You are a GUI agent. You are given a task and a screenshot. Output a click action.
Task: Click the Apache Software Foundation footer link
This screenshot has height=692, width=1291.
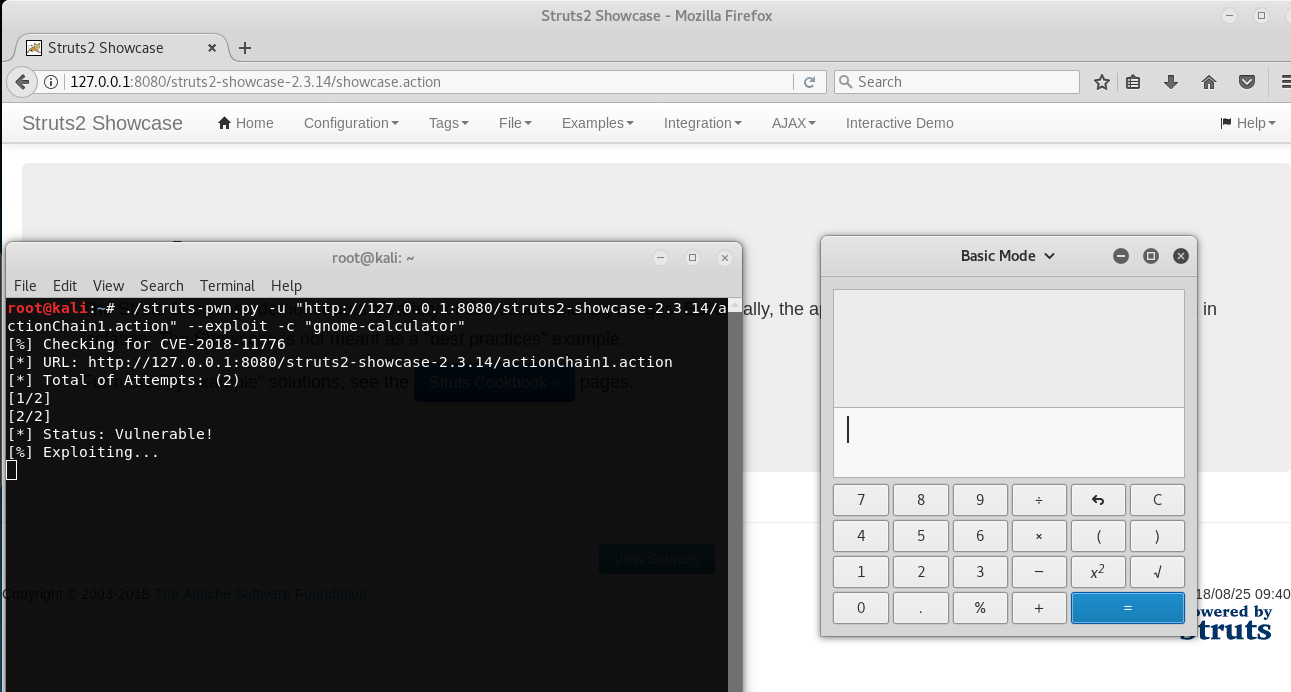[262, 594]
